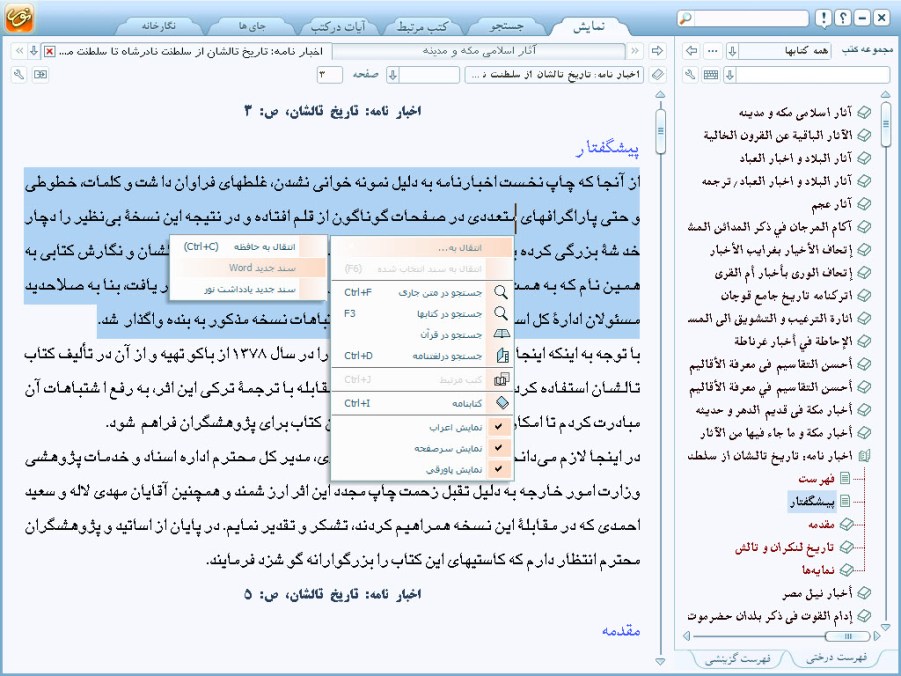The image size is (901, 676).
Task: Click the book icon left of the book title dropdown
Action: click(658, 75)
